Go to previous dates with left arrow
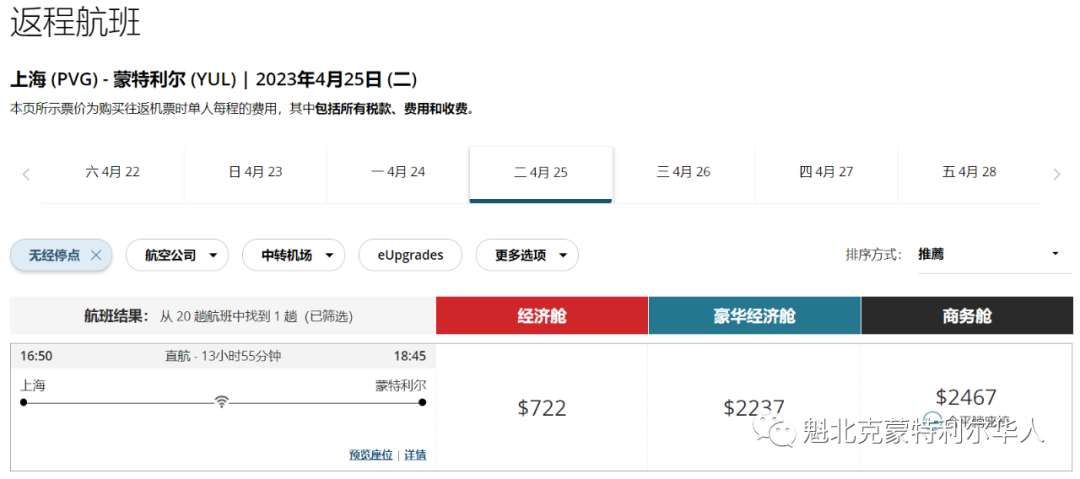1080x479 pixels. coord(26,174)
